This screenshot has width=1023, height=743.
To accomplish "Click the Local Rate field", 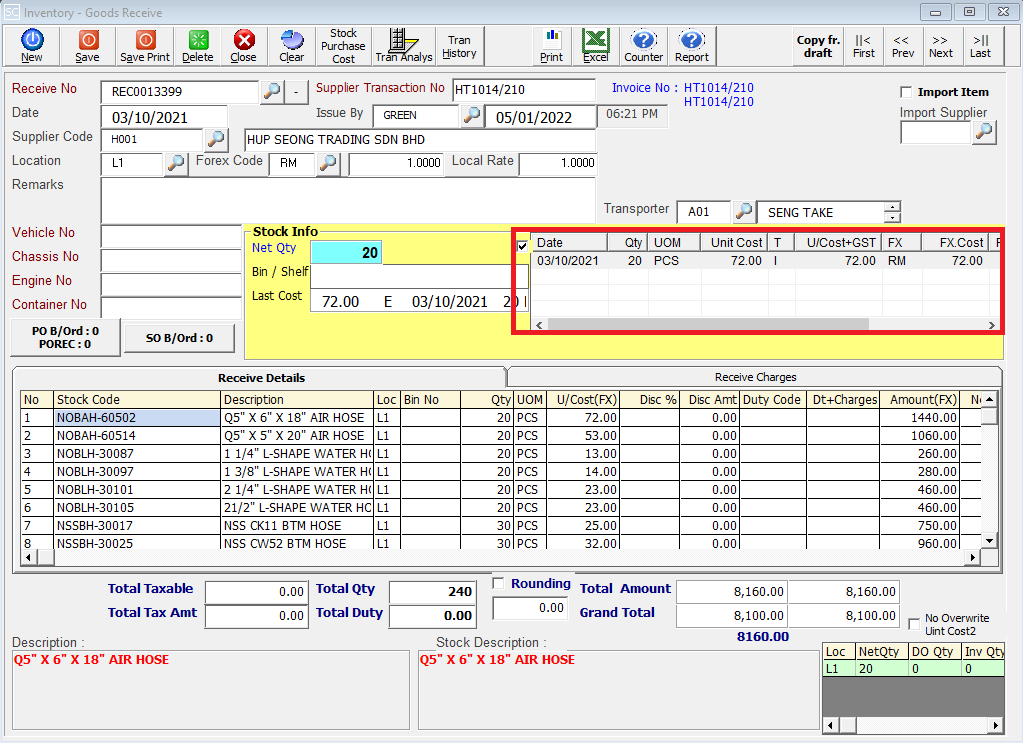I will click(x=557, y=162).
